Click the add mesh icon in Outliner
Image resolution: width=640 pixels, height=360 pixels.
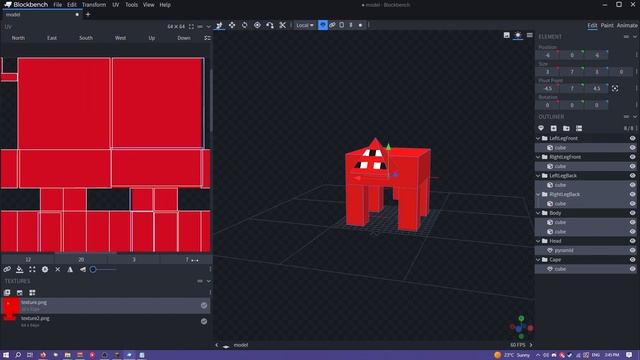click(x=541, y=129)
